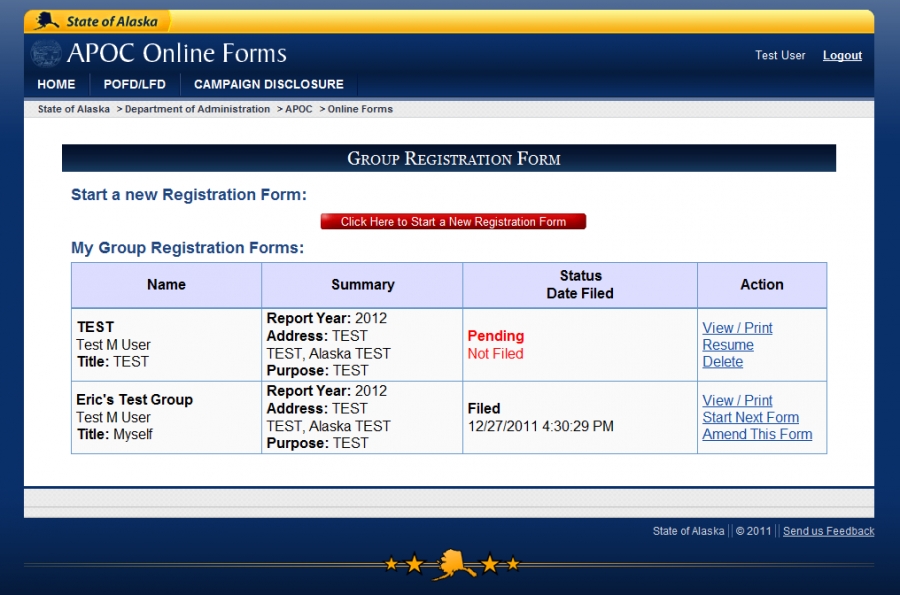Select the Online Forms breadcrumb
This screenshot has height=595, width=900.
coord(360,109)
